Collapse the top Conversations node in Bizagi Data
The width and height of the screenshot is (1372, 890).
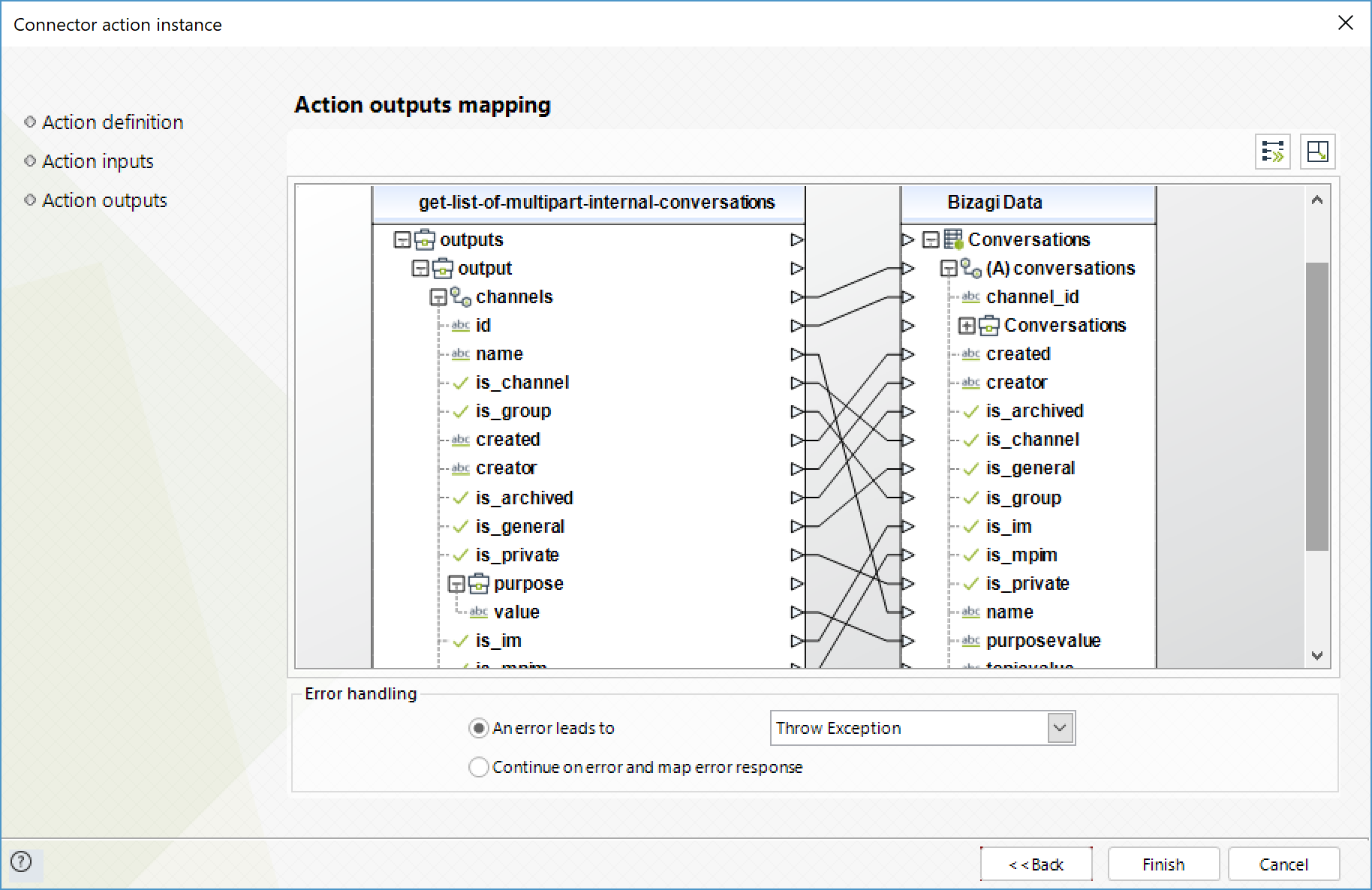(x=931, y=240)
